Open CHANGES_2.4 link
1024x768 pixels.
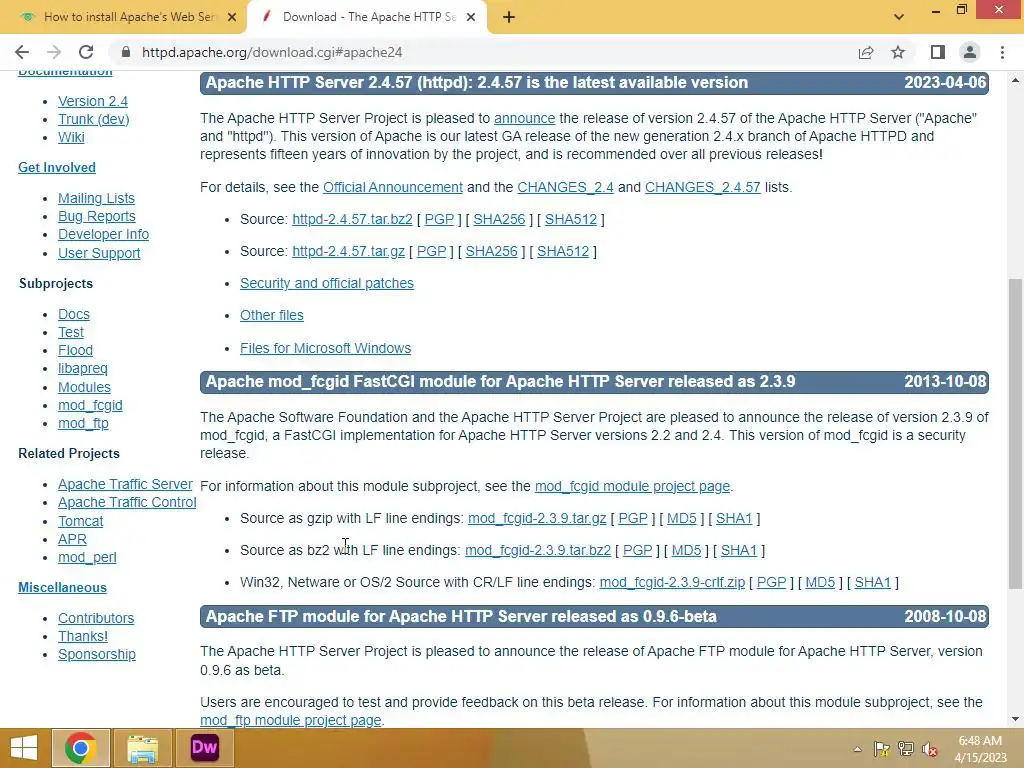[566, 187]
